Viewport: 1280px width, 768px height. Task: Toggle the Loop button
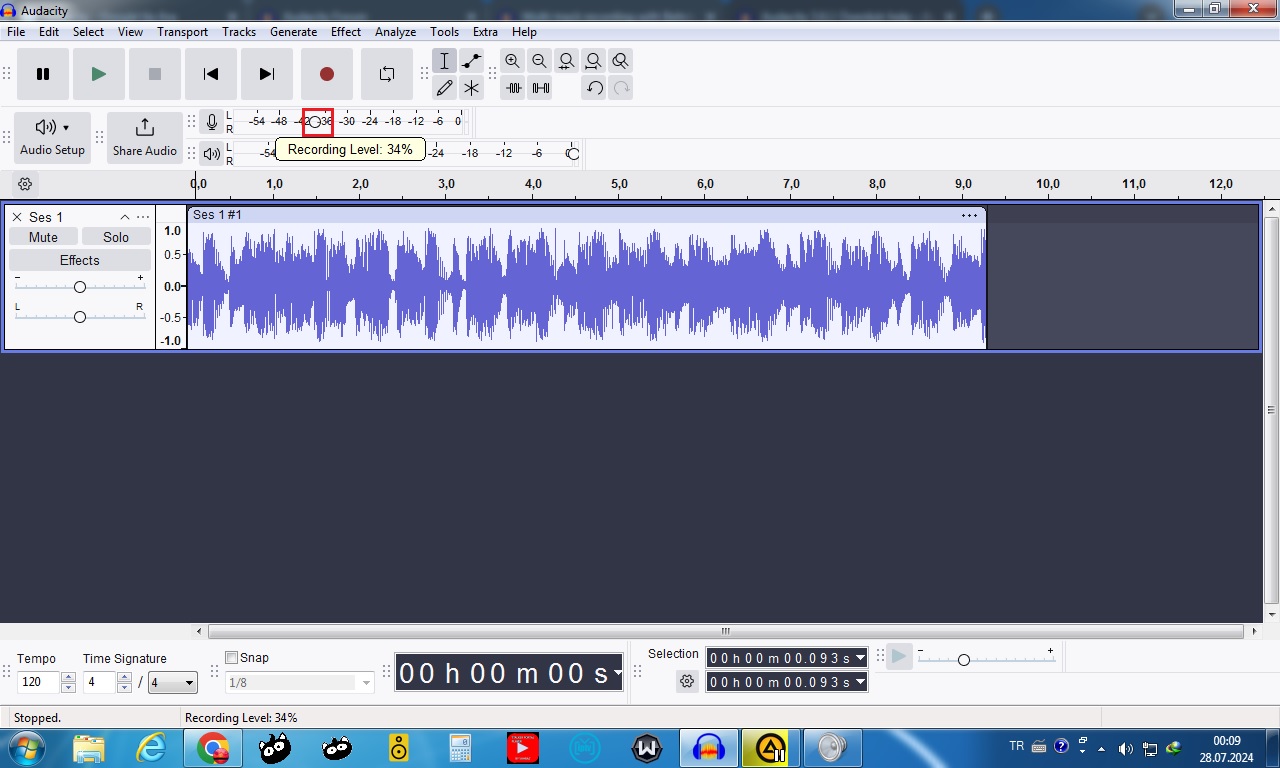click(x=386, y=74)
